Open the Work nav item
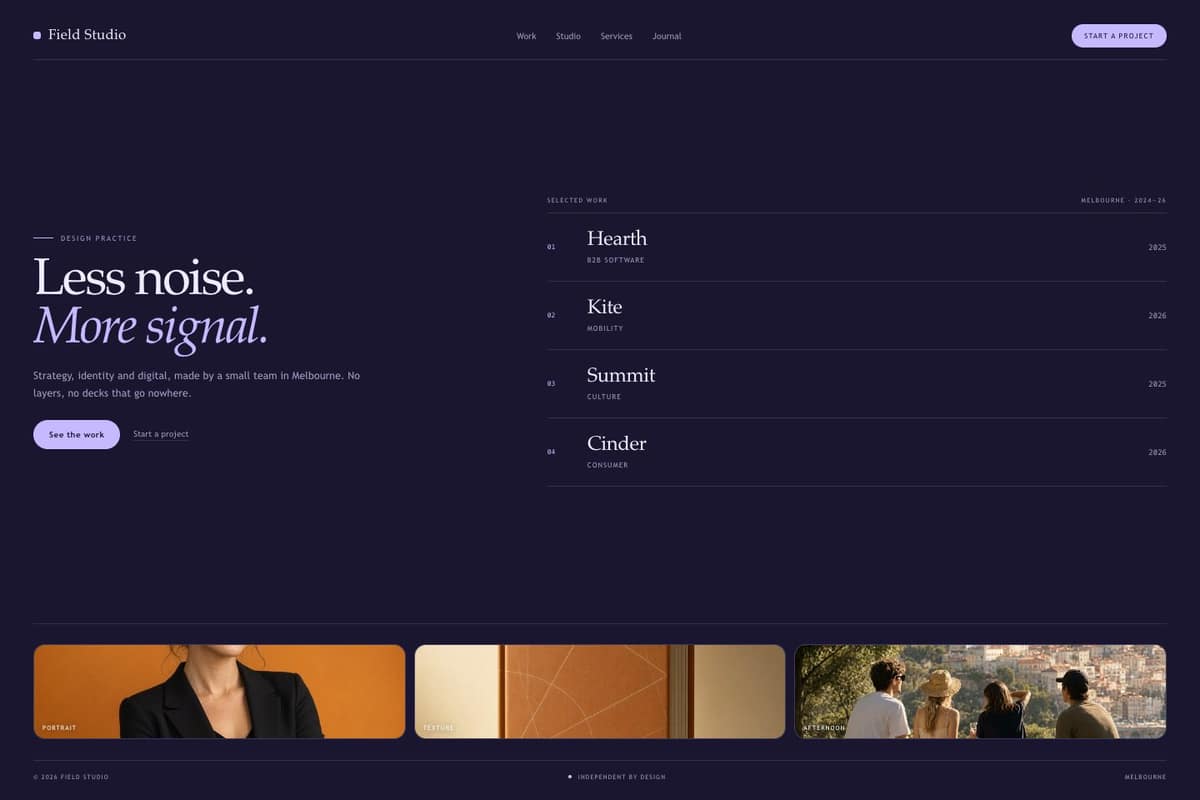 [x=526, y=36]
